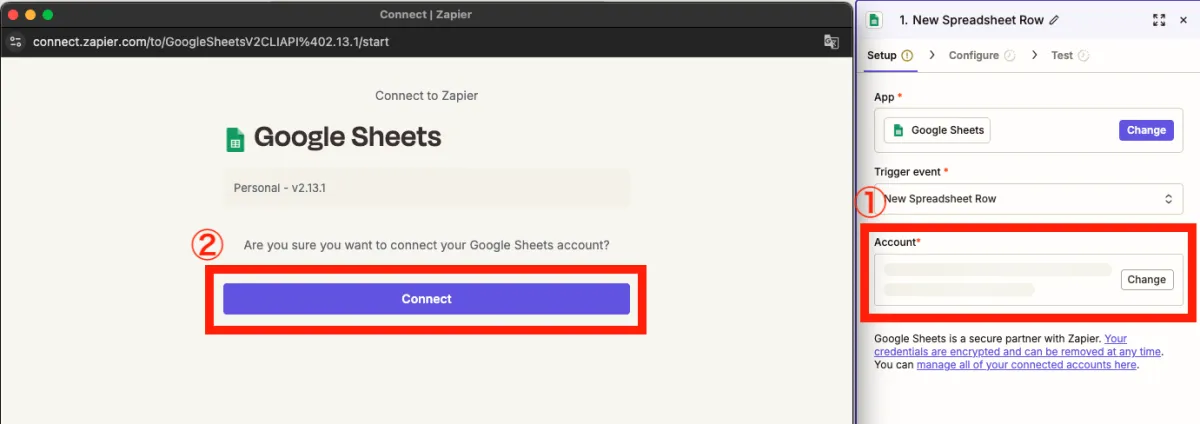Open the Trigger event dropdown
Screen dimensions: 1200x424
click(1028, 198)
